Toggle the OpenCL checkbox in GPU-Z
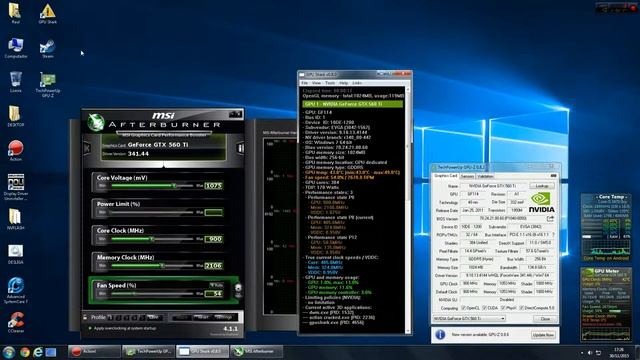The height and width of the screenshot is (360, 640). 463,308
